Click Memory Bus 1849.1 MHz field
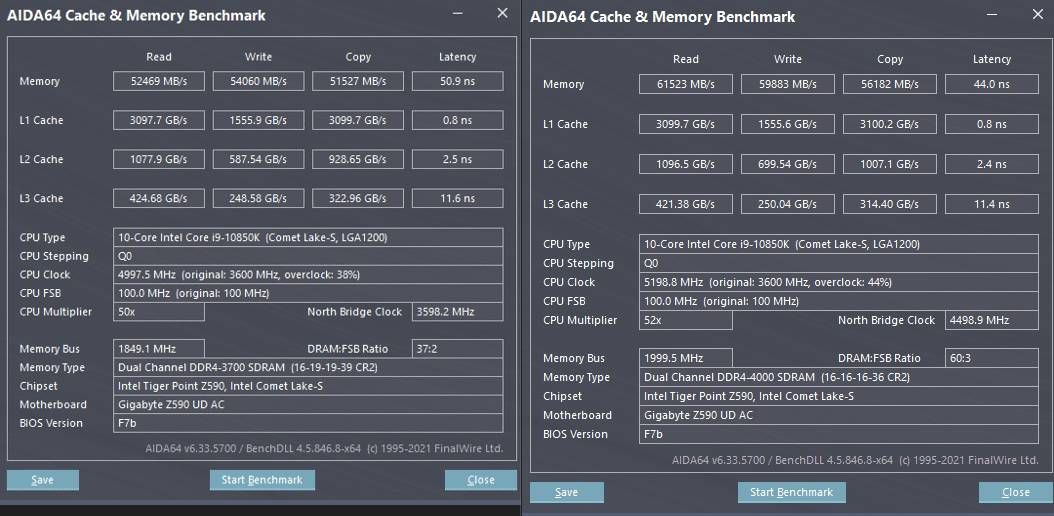1054x516 pixels. point(159,349)
